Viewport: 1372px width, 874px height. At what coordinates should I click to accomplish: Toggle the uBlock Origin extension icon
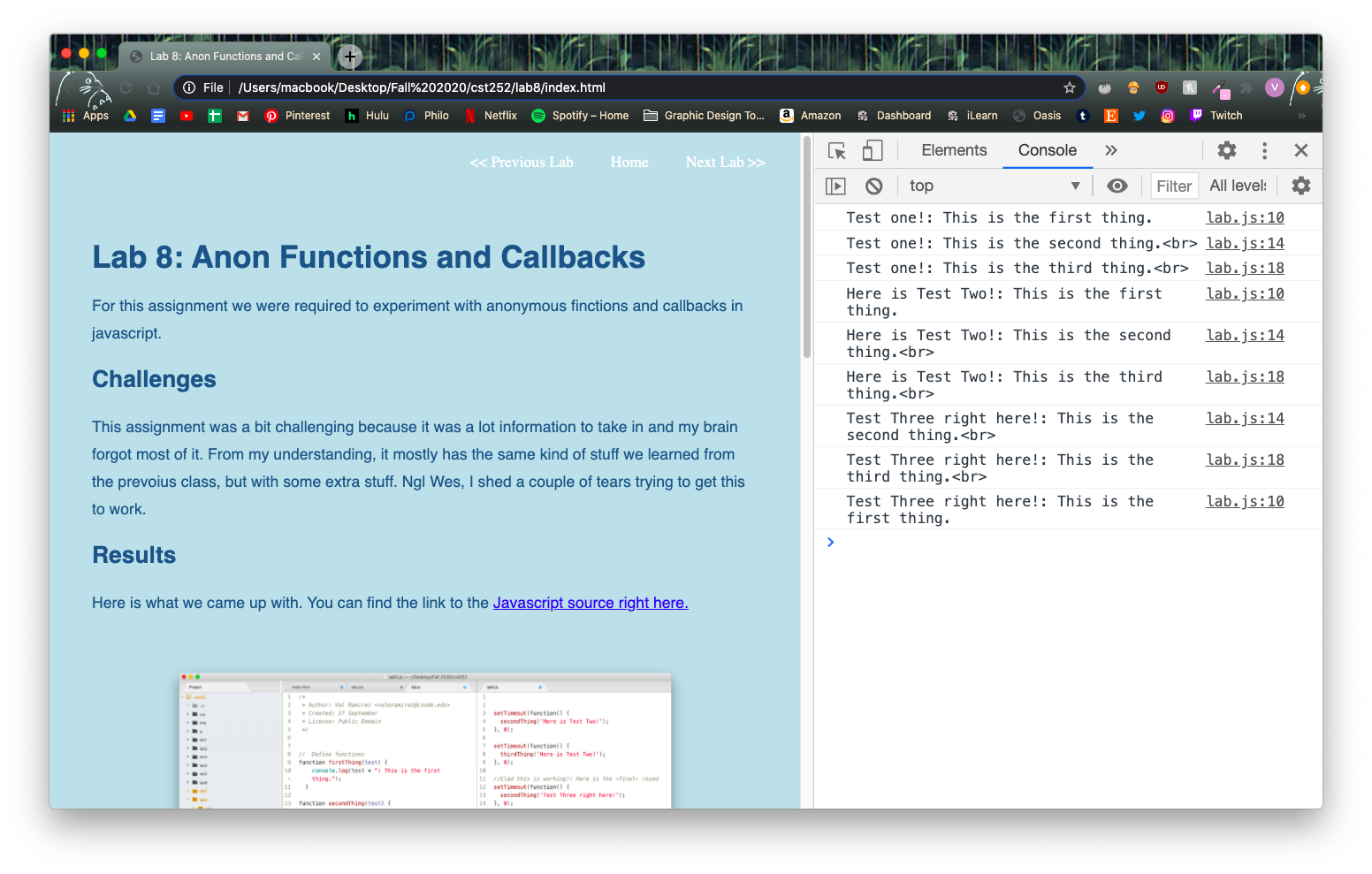point(1161,87)
